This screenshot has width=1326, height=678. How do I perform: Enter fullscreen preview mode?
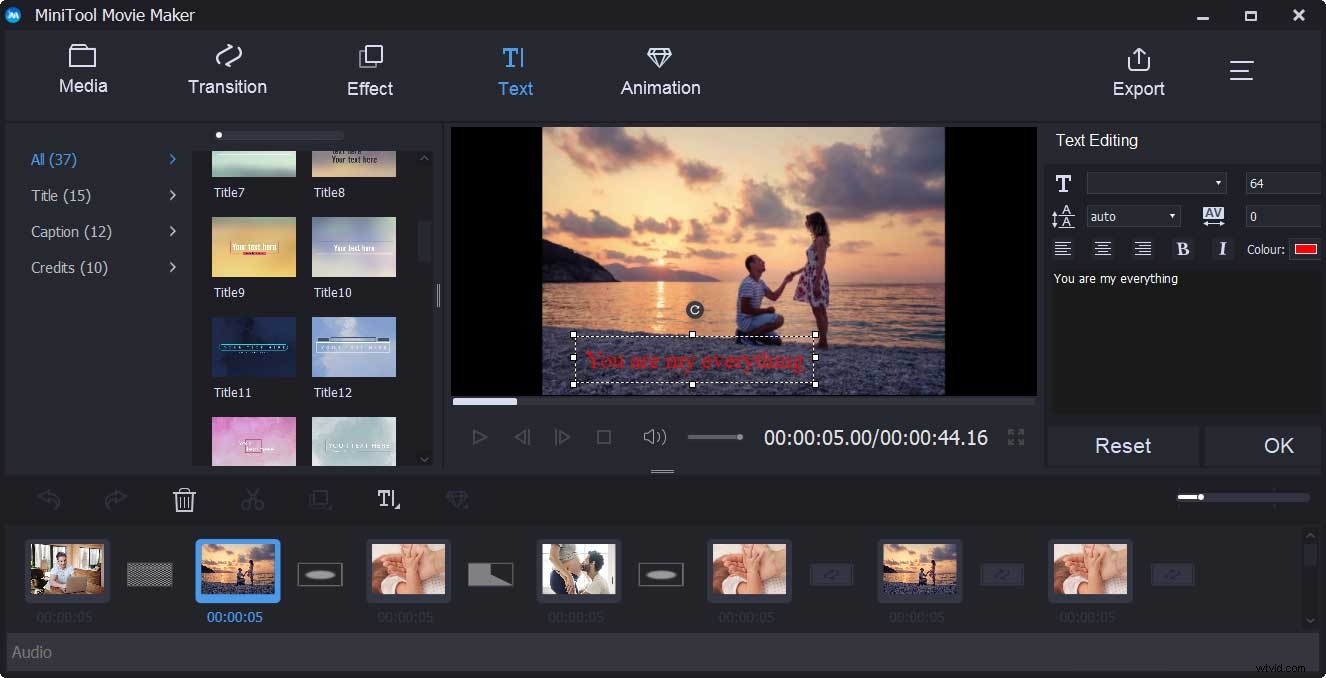click(1016, 437)
